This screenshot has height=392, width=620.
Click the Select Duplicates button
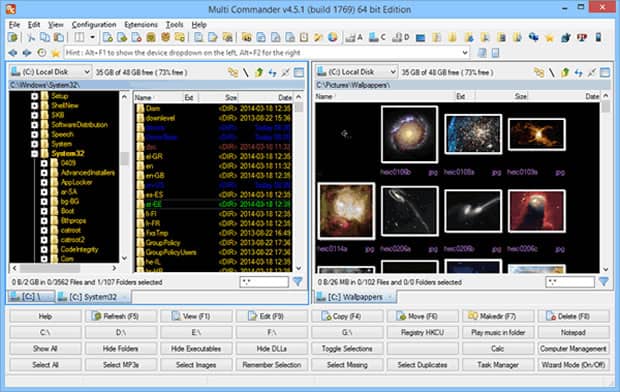coord(422,365)
